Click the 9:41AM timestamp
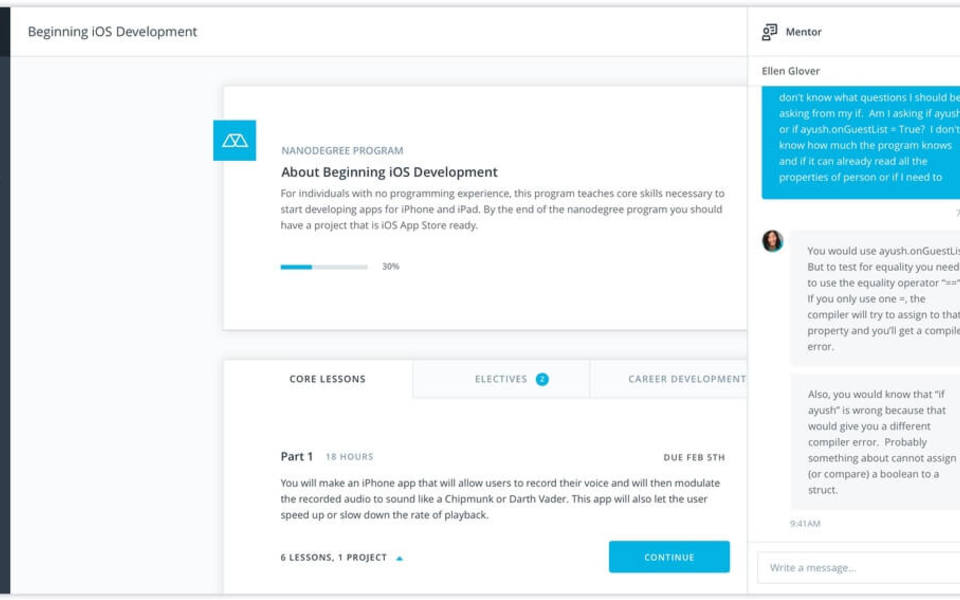Viewport: 960px width, 600px height. 804,523
